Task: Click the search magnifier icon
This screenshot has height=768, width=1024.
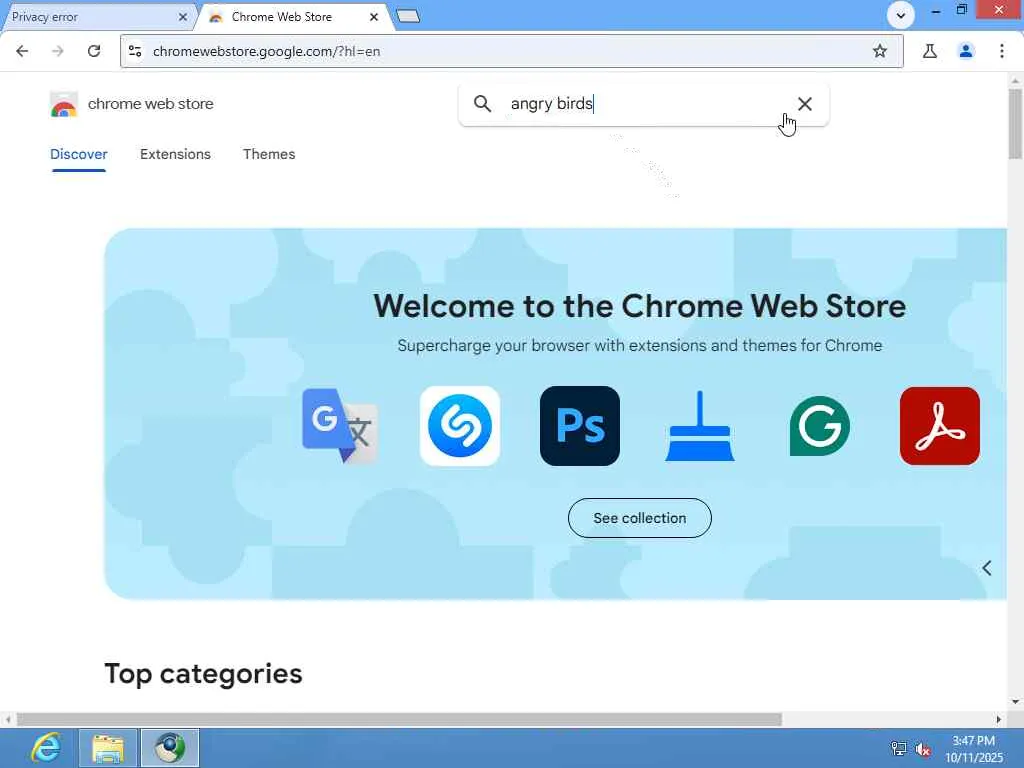Action: pyautogui.click(x=483, y=103)
